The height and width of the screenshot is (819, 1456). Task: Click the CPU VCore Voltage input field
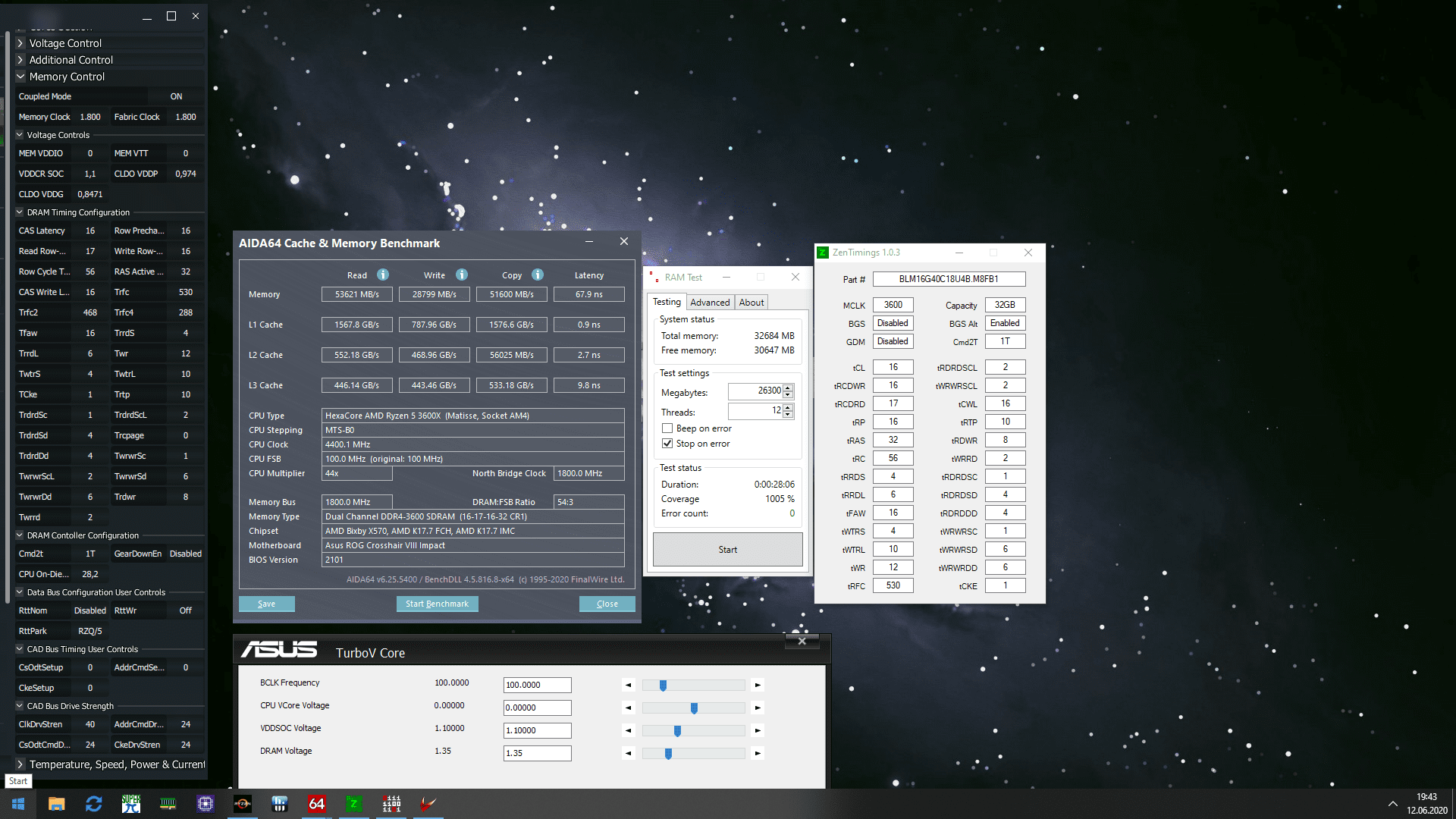(537, 708)
